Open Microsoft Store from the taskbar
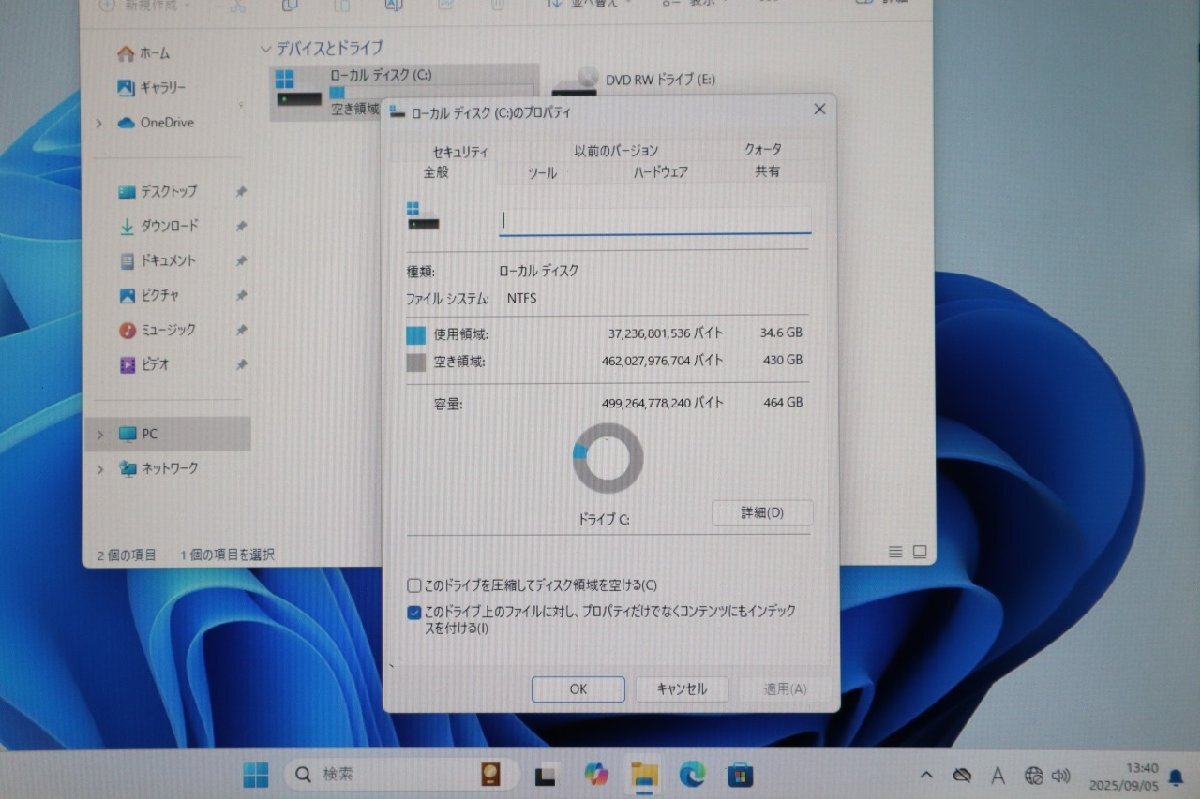The image size is (1200, 799). coord(739,773)
